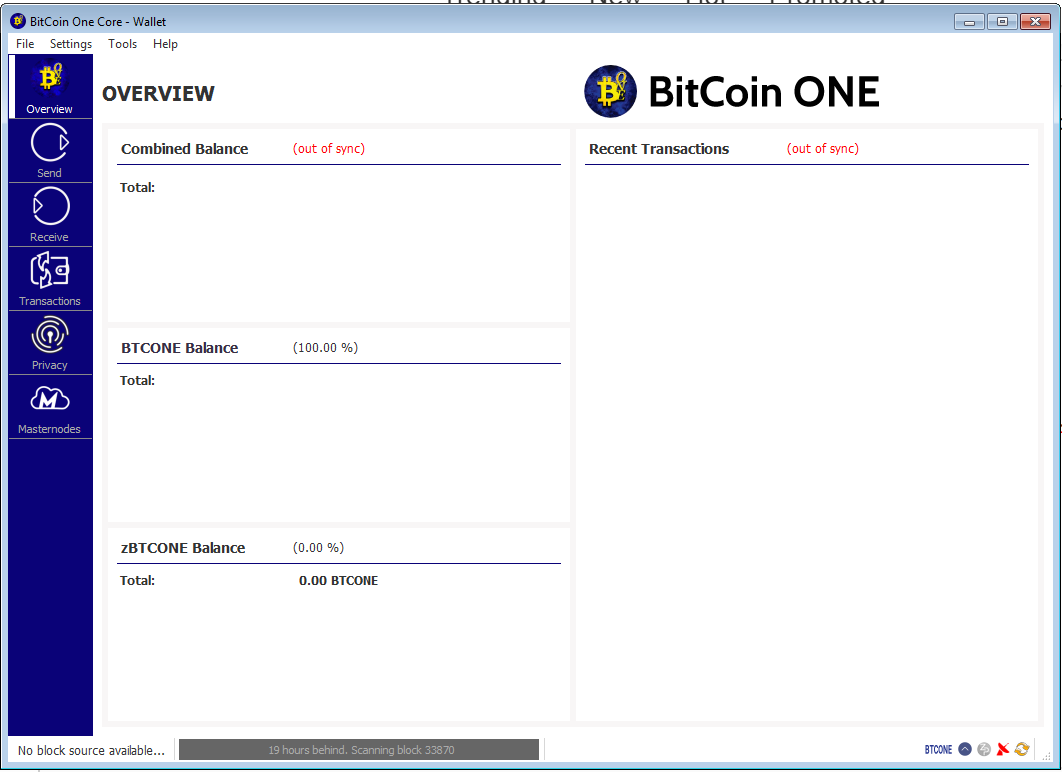1062x772 pixels.
Task: Open the Help menu
Action: (x=165, y=44)
